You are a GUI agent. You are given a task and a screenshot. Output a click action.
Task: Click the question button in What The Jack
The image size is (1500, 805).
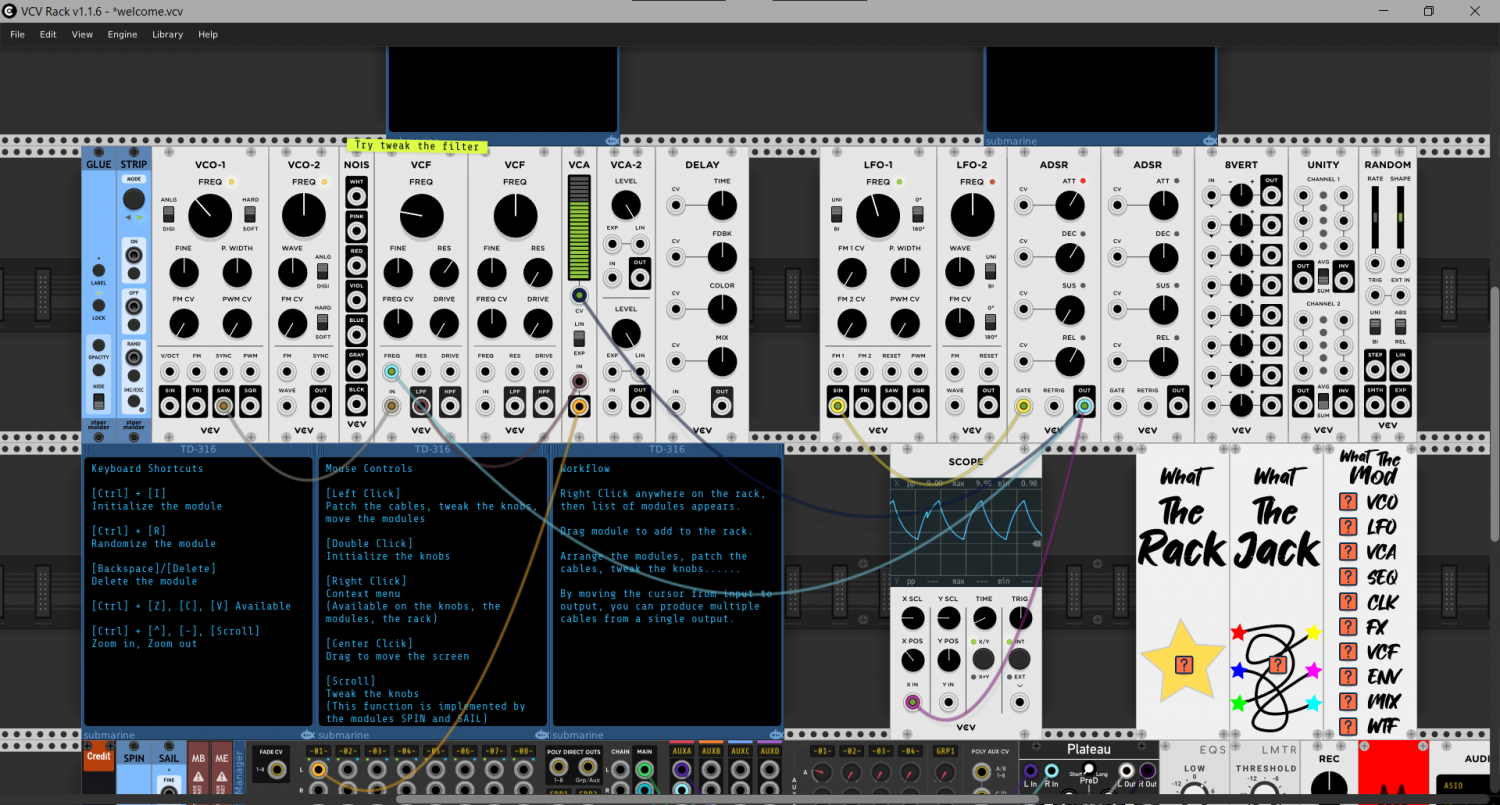tap(1277, 664)
